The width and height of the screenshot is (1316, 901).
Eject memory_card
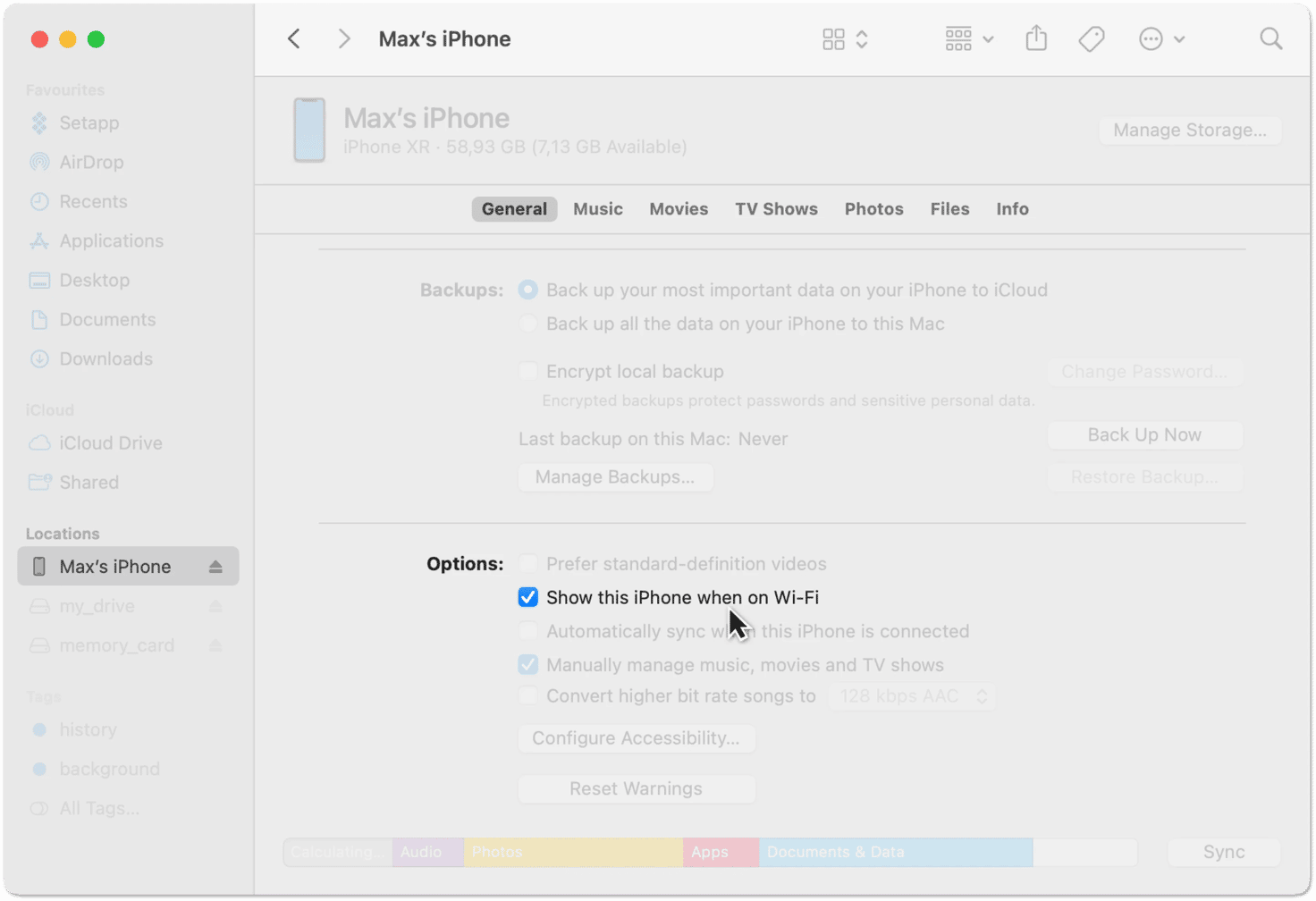pos(215,645)
